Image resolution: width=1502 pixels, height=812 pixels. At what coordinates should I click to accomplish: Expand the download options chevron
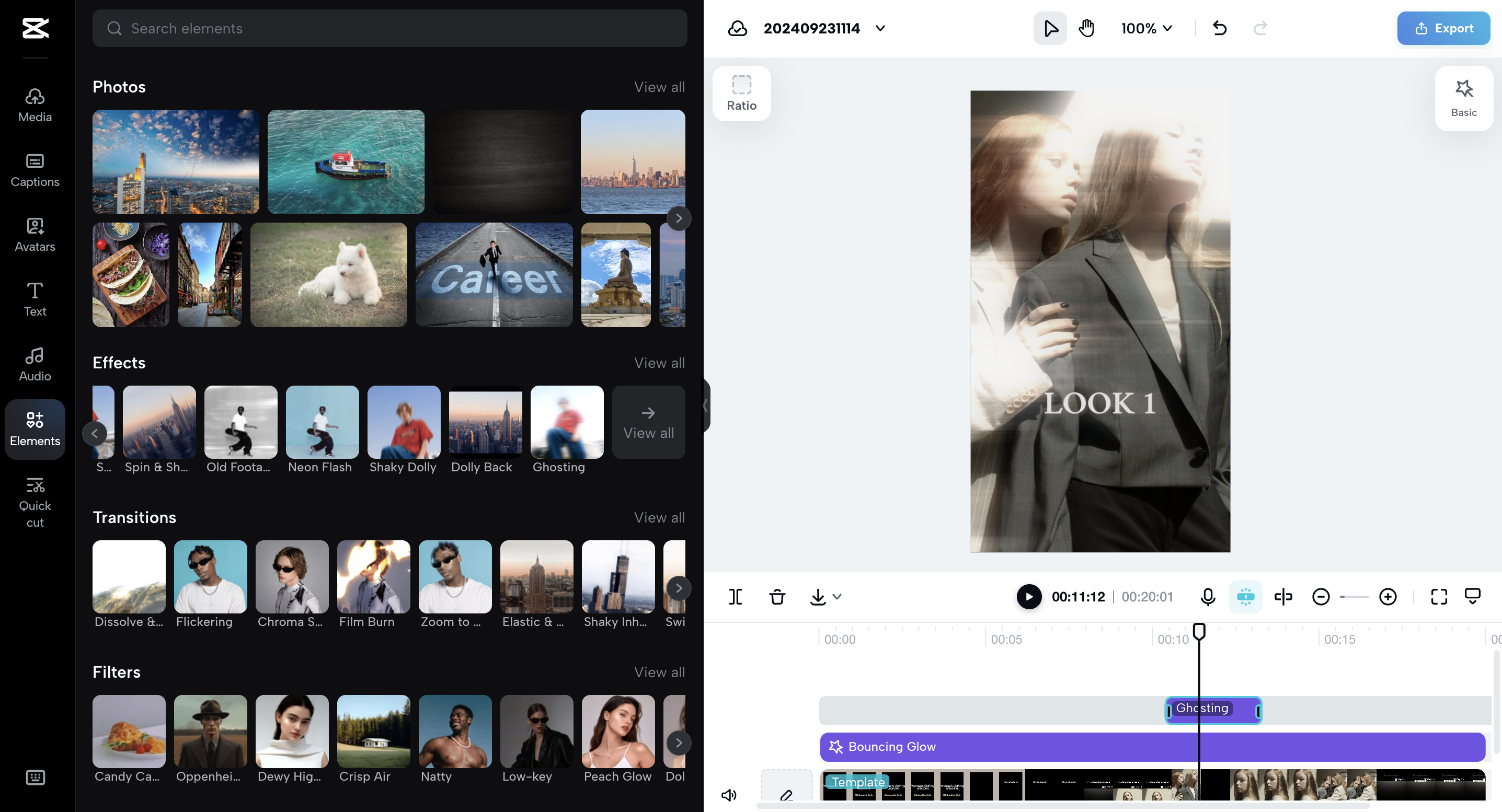click(838, 596)
